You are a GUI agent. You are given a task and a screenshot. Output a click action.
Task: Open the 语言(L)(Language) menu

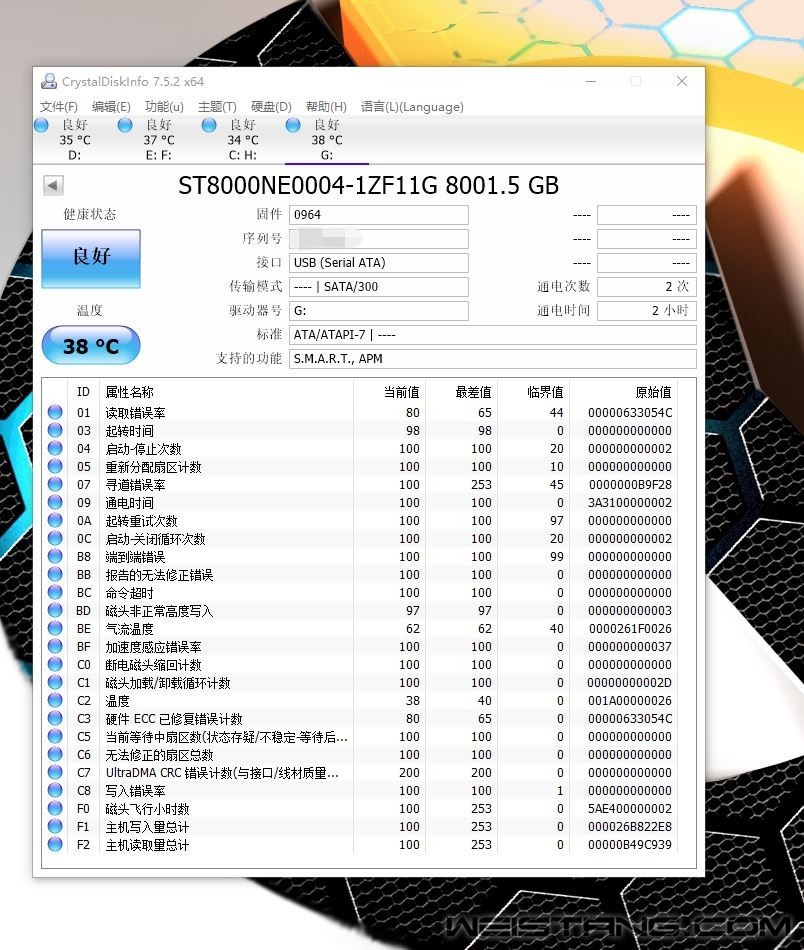[412, 107]
